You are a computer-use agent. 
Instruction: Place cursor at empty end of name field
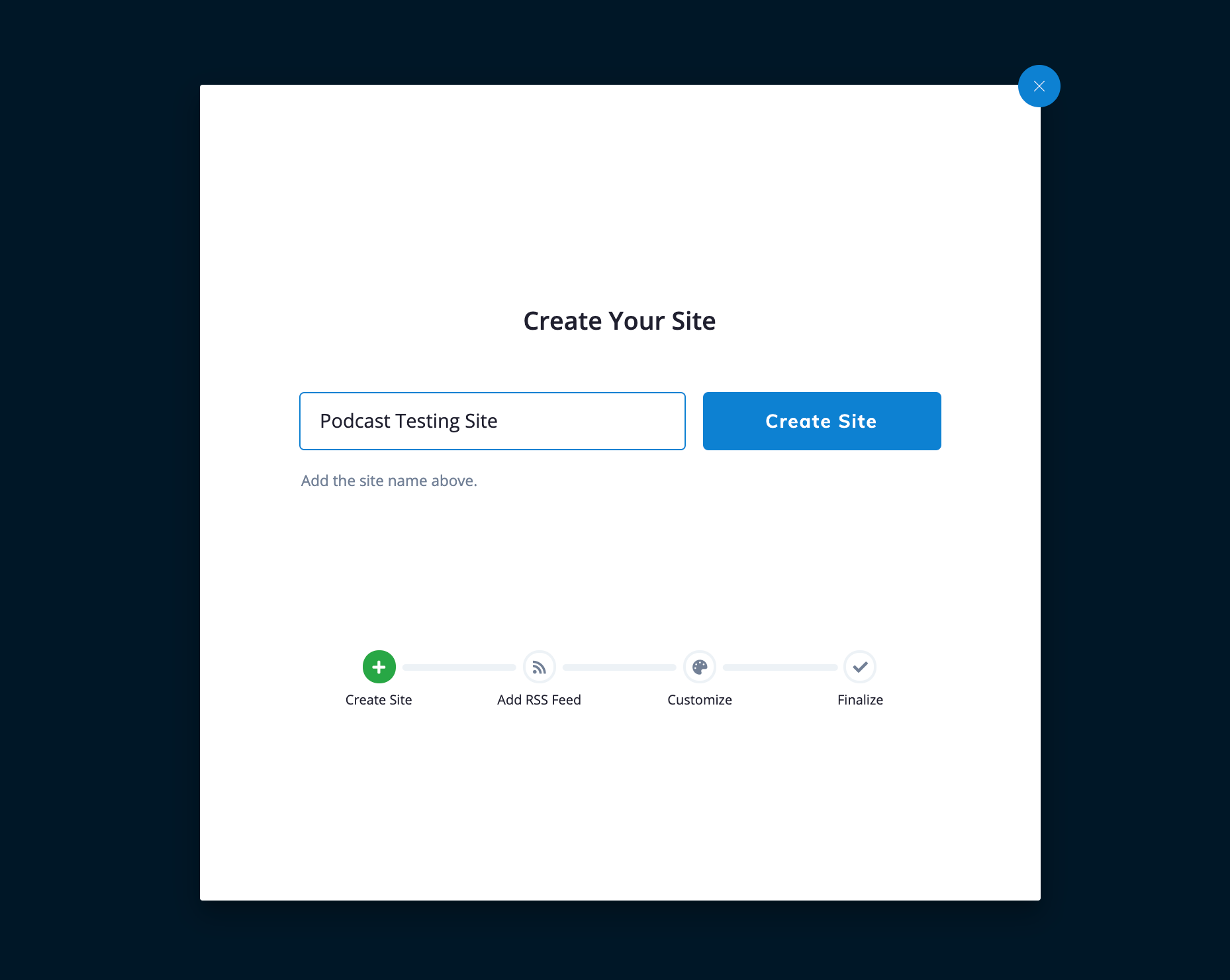pos(596,421)
